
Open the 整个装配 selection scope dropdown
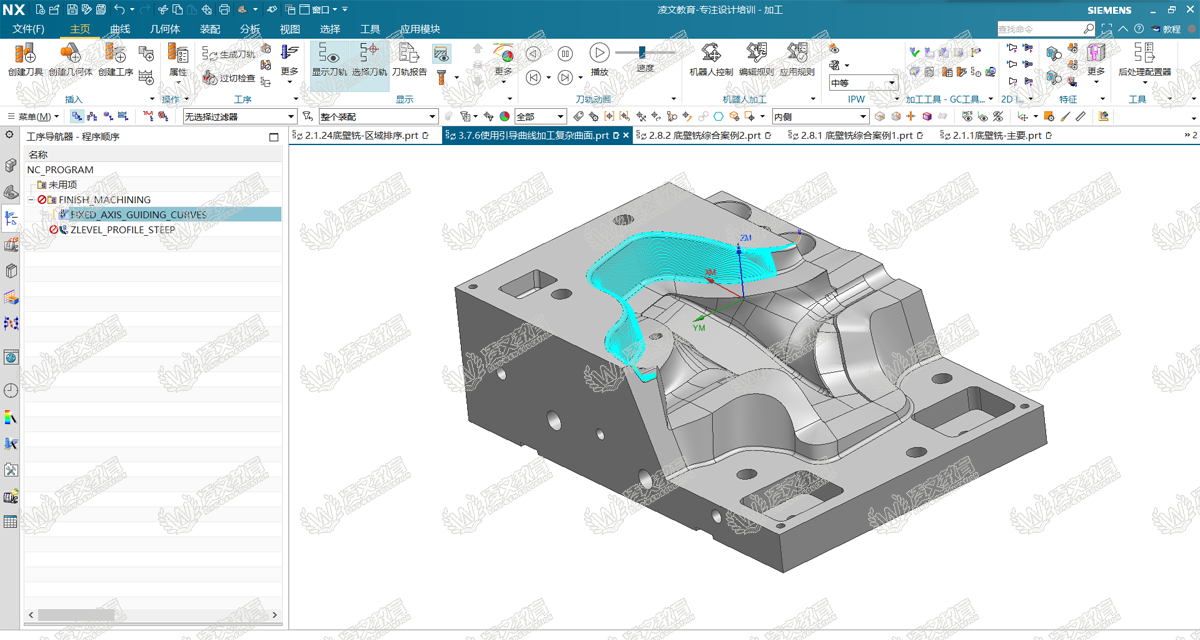[378, 117]
